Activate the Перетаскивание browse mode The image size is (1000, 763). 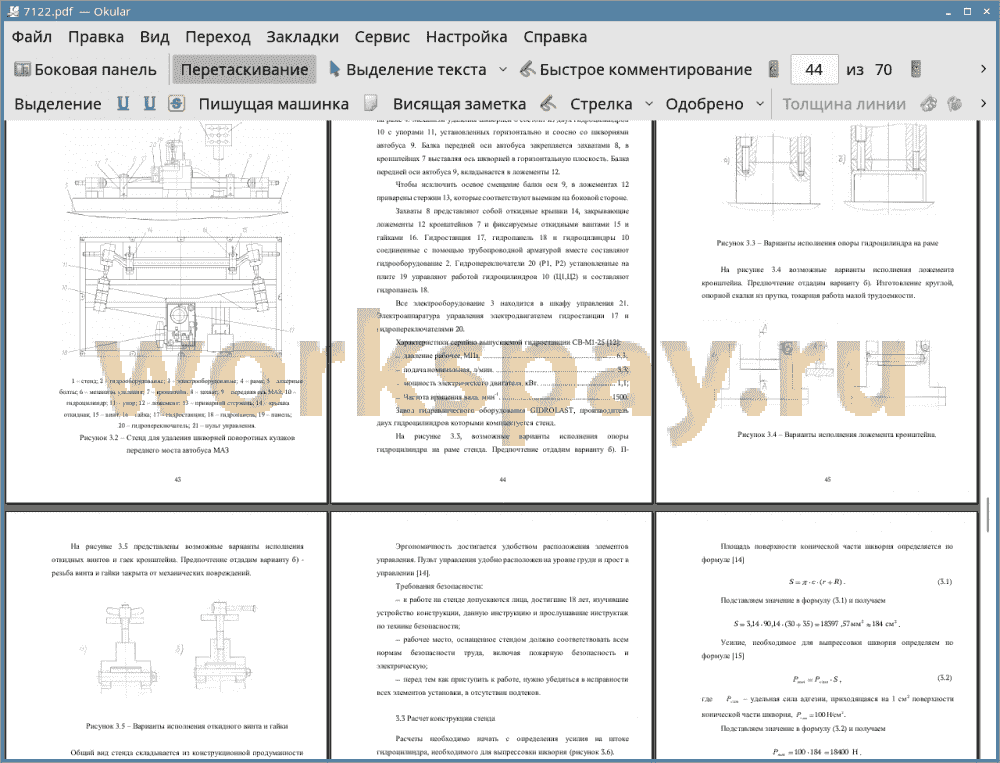(244, 70)
